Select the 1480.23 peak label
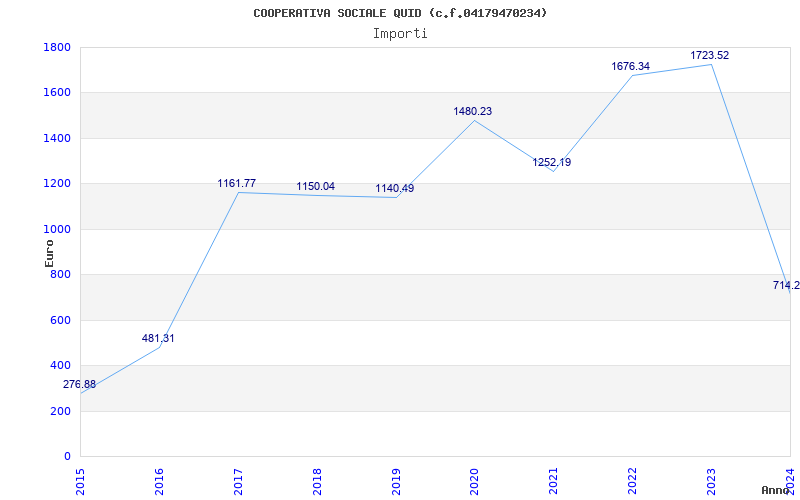 click(473, 111)
